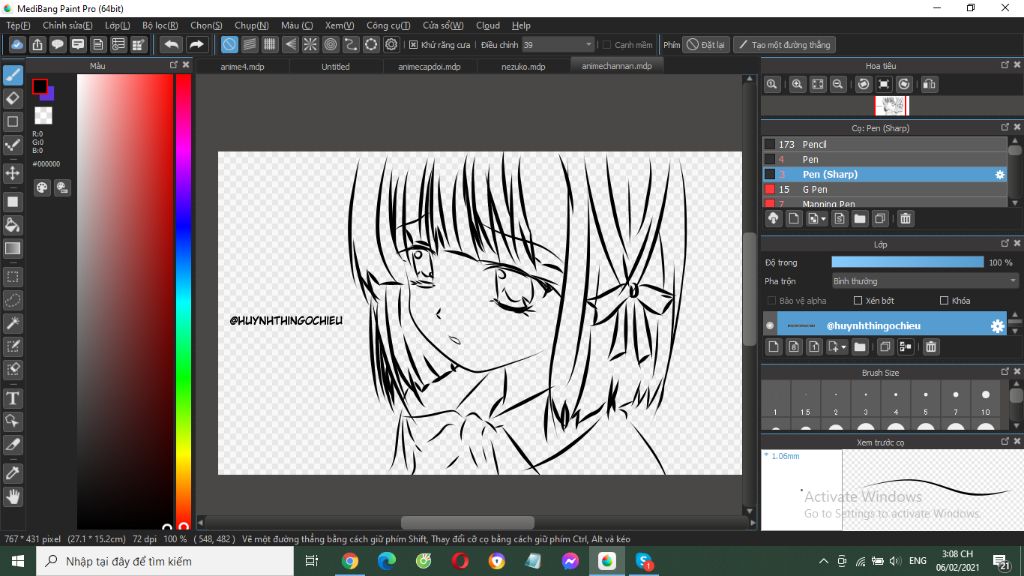Show hidden system tray icons chevron

pyautogui.click(x=823, y=561)
